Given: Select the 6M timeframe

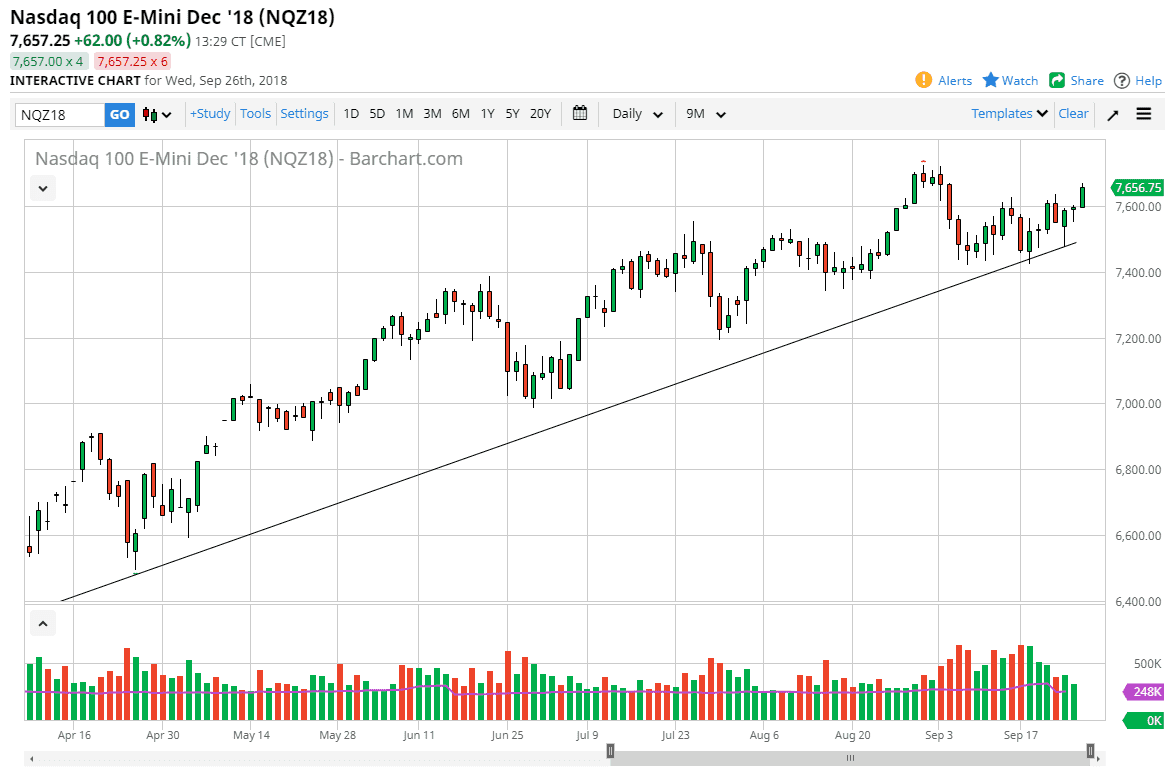Looking at the screenshot, I should tap(460, 114).
